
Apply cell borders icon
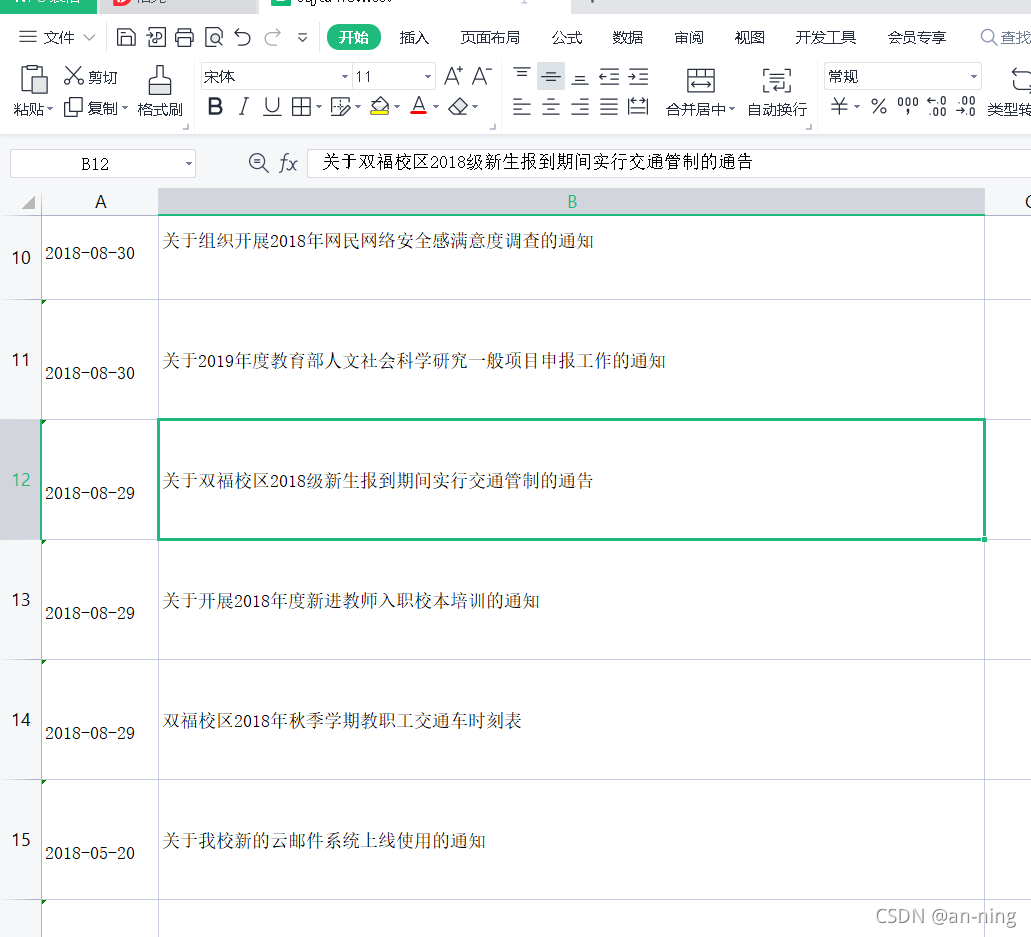[x=301, y=107]
